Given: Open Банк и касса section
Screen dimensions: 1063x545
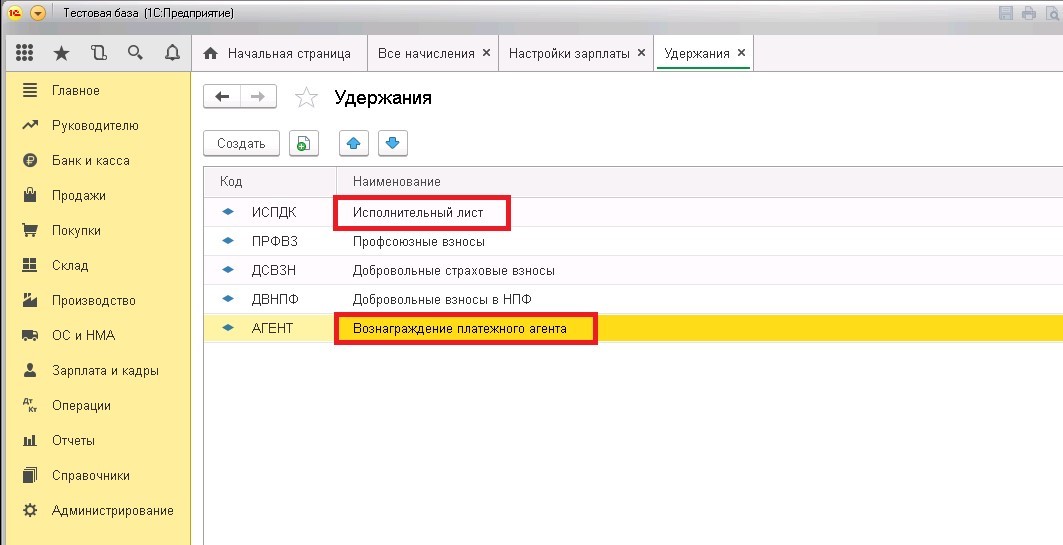Looking at the screenshot, I should [x=96, y=161].
